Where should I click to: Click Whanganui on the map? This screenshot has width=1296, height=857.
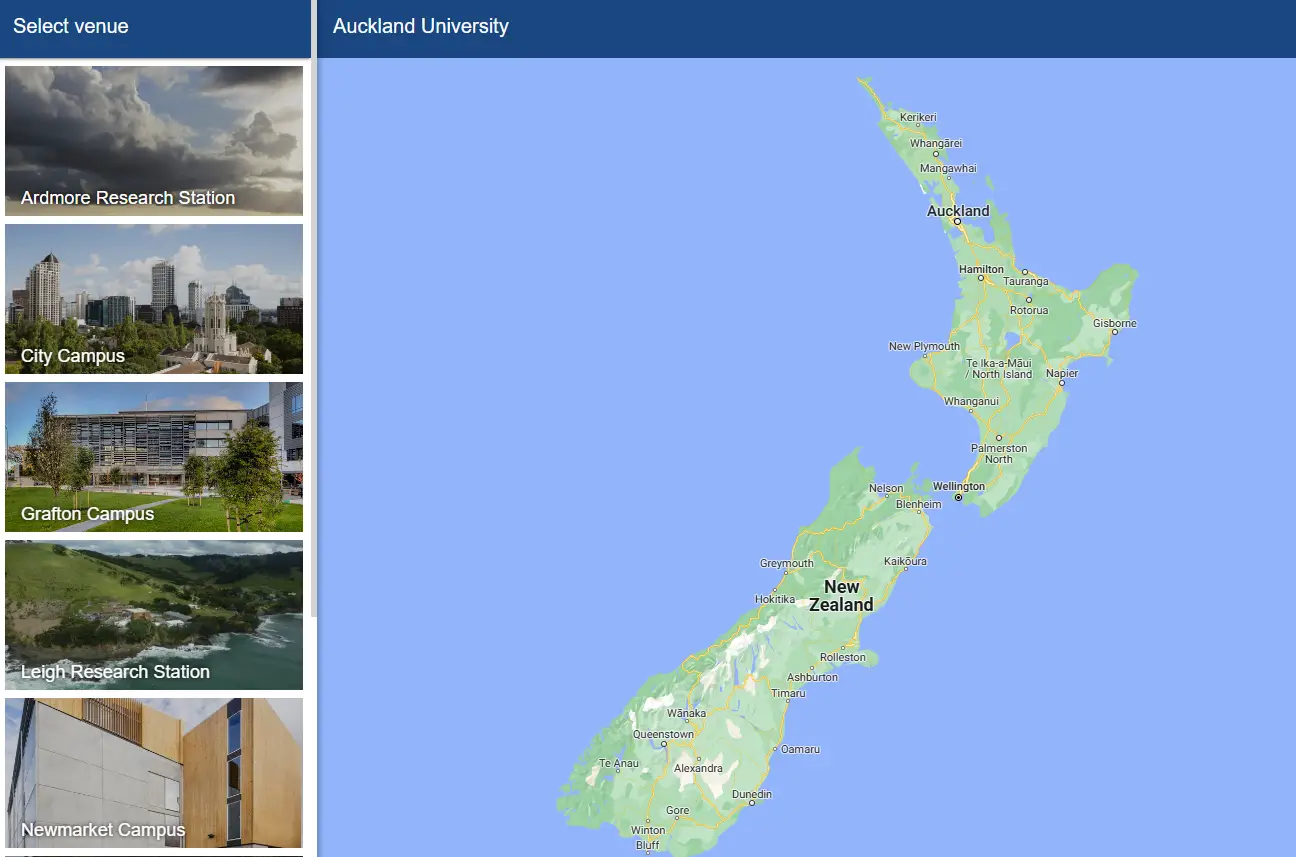point(972,402)
